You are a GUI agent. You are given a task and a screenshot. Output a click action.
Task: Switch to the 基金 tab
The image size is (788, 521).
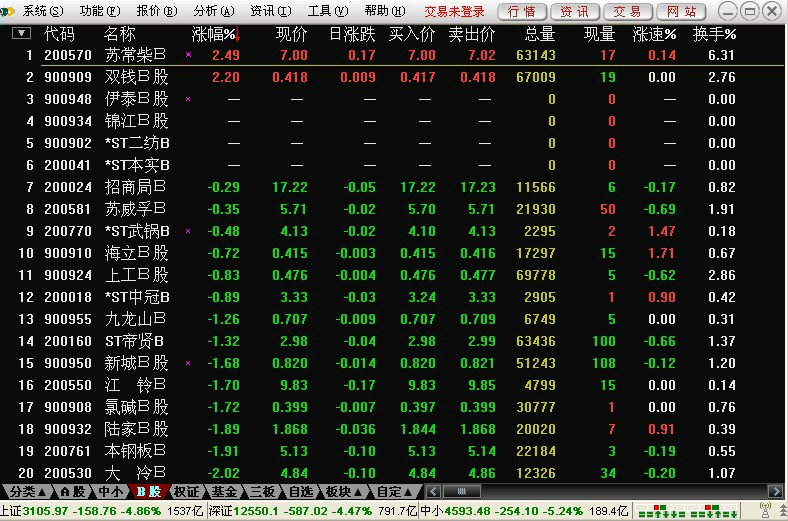[224, 492]
